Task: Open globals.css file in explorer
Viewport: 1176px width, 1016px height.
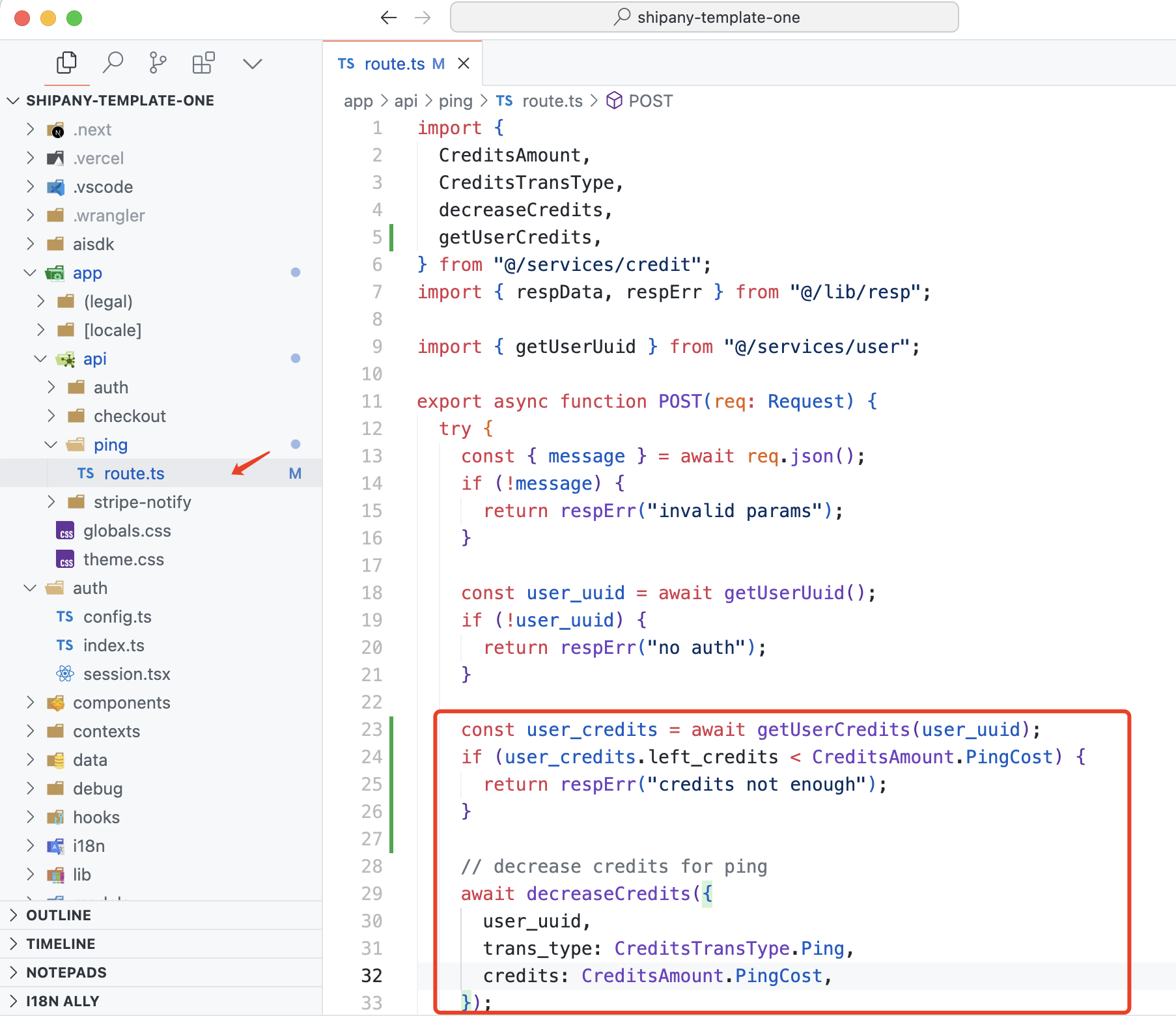Action: 127,531
